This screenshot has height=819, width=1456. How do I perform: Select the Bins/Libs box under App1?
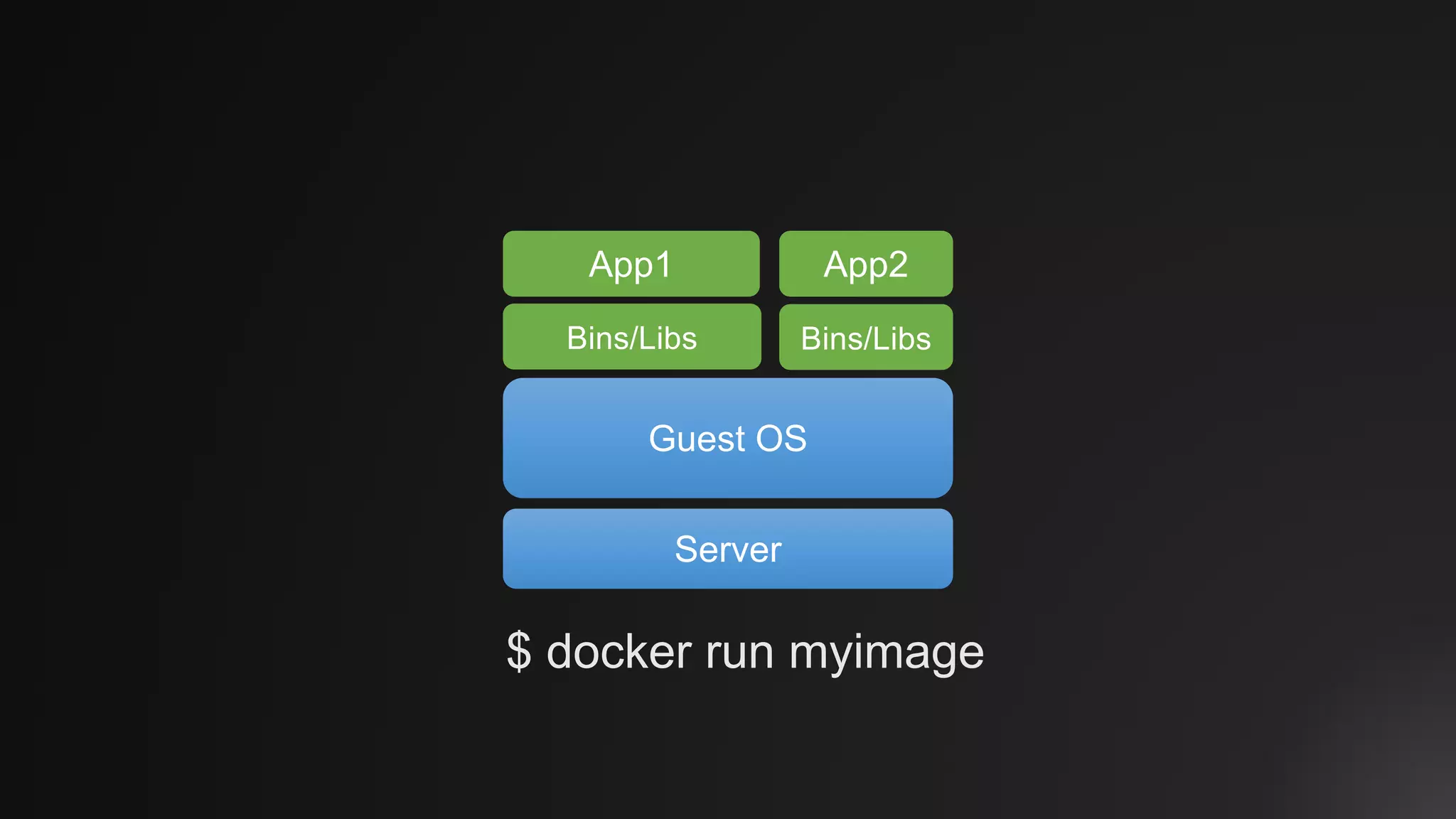pyautogui.click(x=632, y=337)
